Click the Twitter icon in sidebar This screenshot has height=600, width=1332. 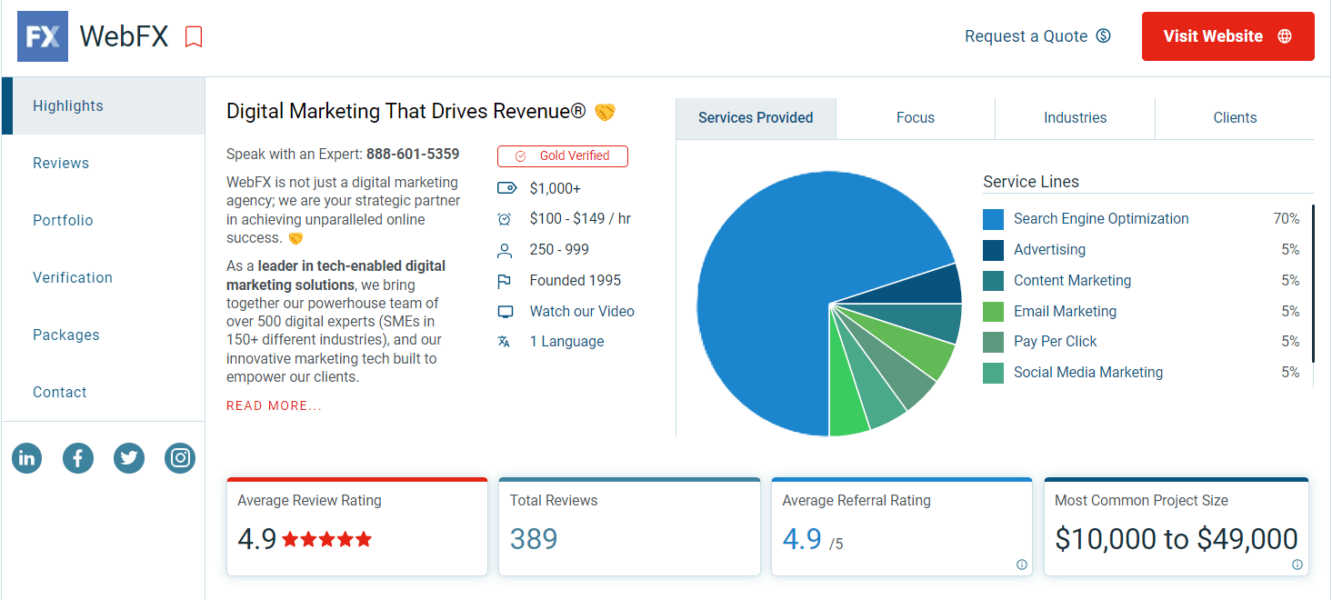tap(129, 457)
